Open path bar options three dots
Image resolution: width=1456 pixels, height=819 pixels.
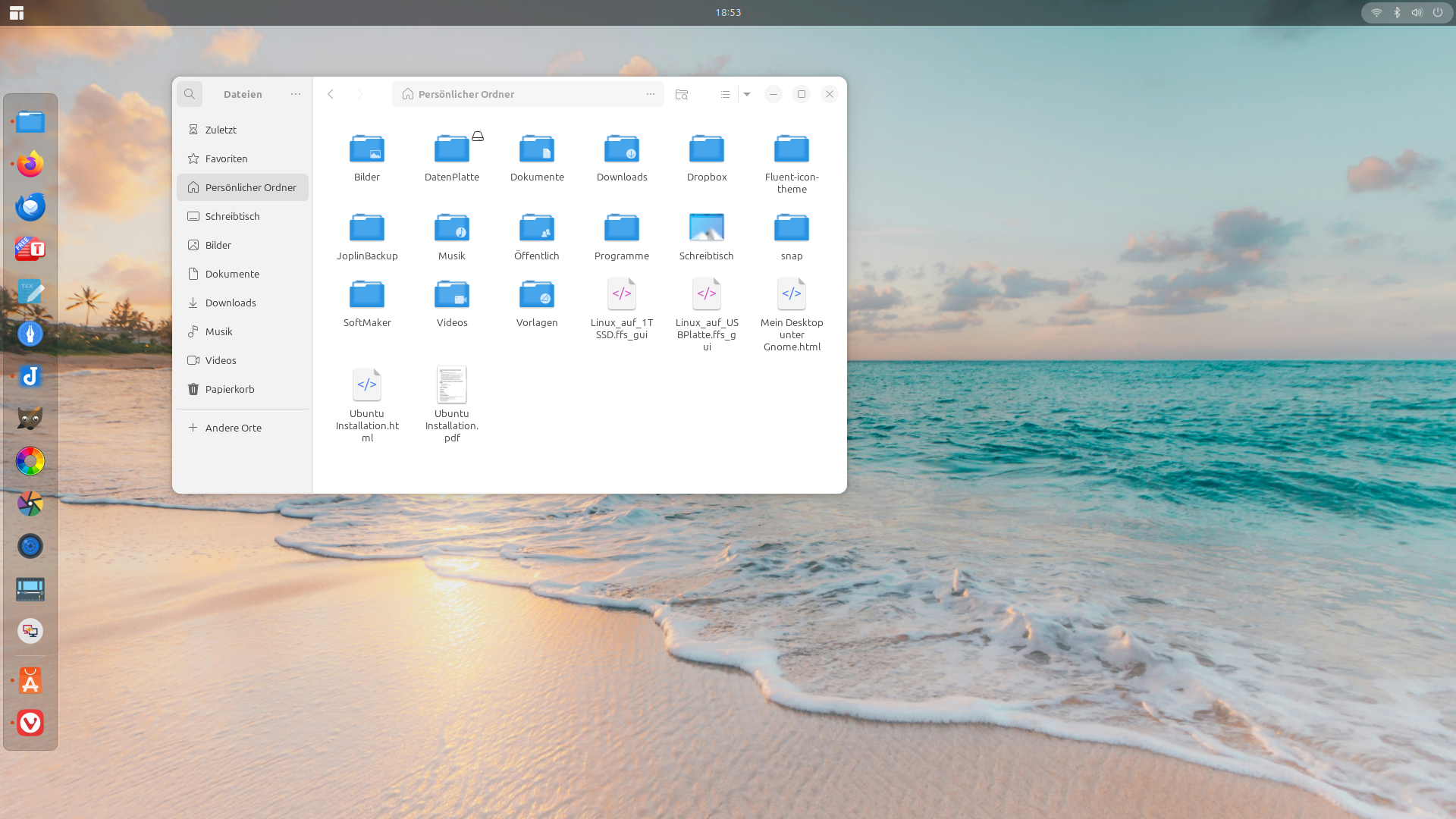coord(651,94)
